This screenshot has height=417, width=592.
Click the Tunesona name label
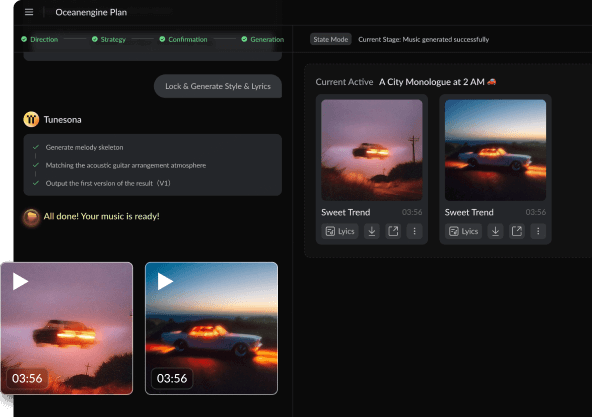pos(62,120)
